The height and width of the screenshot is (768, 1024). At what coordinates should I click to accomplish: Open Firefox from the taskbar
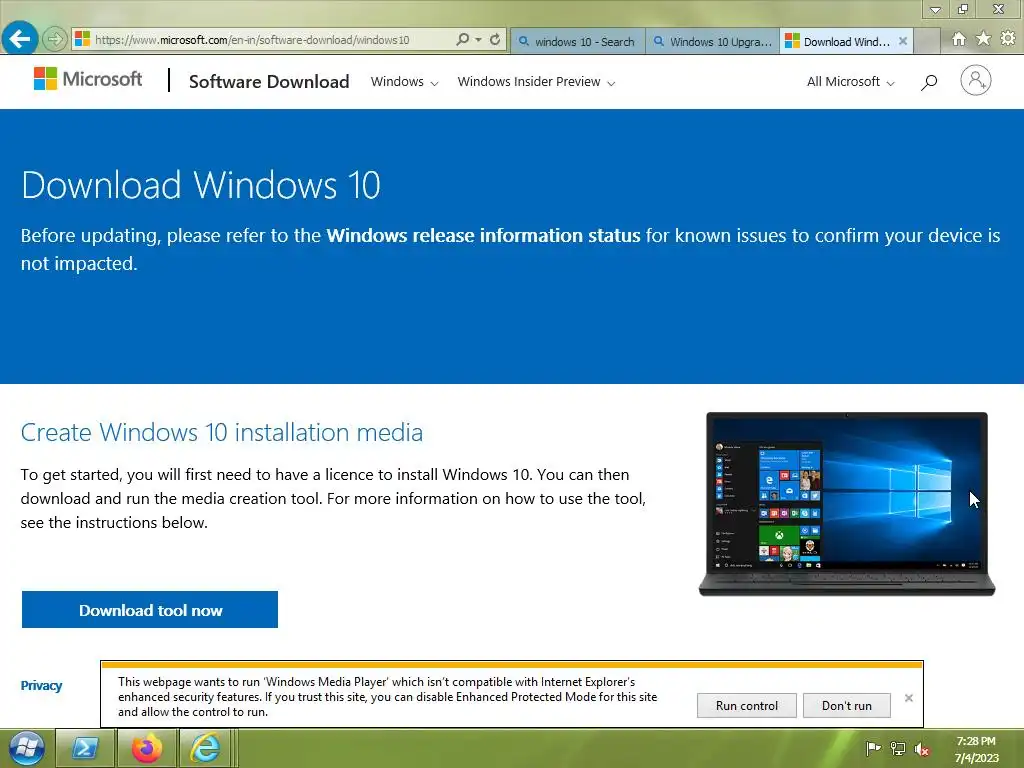(x=146, y=748)
